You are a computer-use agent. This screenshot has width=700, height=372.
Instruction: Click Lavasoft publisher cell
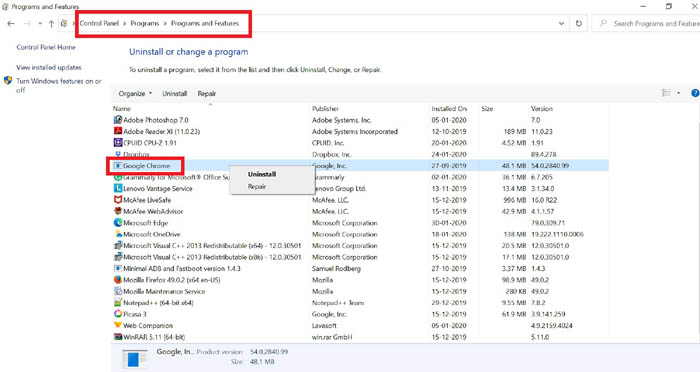click(x=324, y=326)
